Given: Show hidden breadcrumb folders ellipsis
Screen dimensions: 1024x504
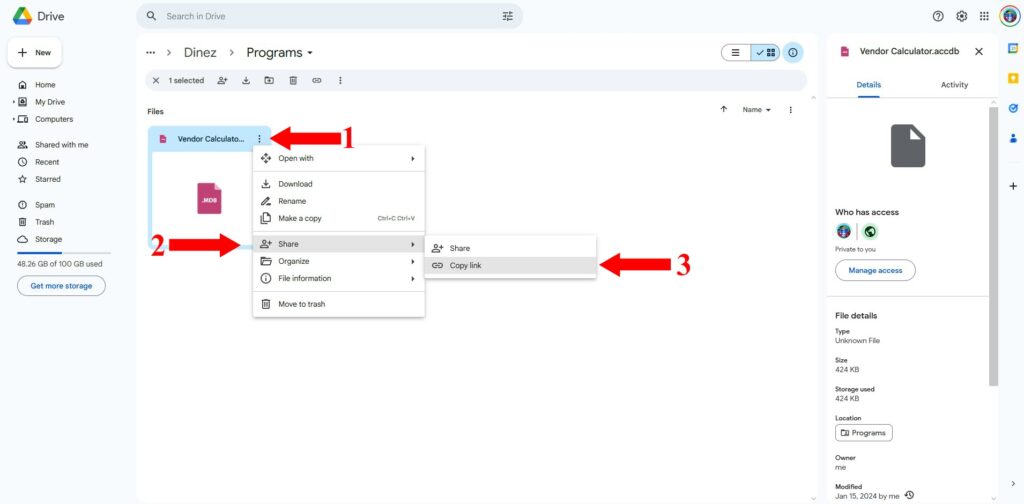Looking at the screenshot, I should click(x=151, y=53).
